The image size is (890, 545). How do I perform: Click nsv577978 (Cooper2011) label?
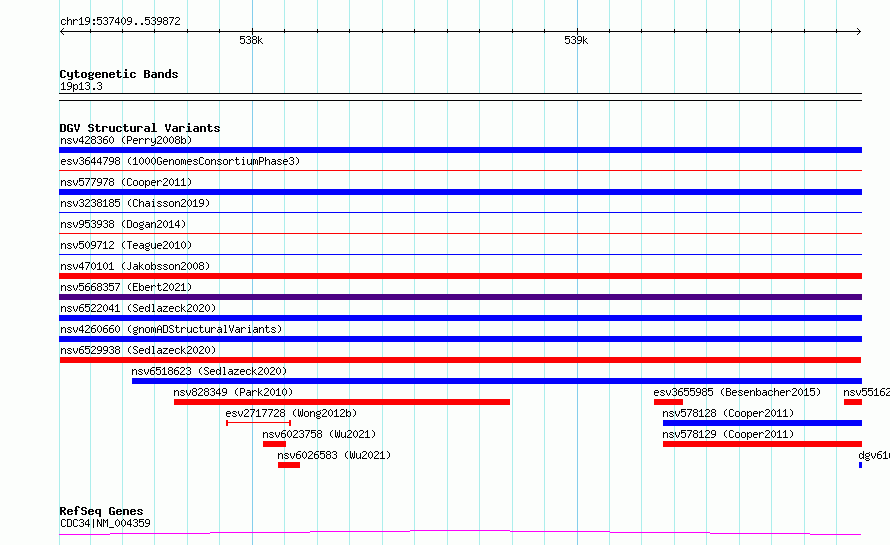126,182
